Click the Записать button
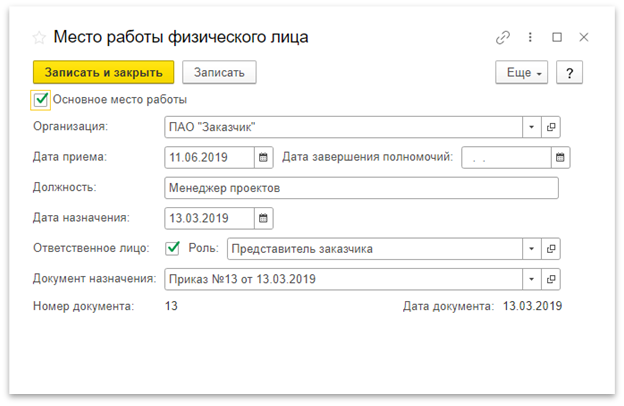Image resolution: width=624 pixels, height=406 pixels. point(219,72)
